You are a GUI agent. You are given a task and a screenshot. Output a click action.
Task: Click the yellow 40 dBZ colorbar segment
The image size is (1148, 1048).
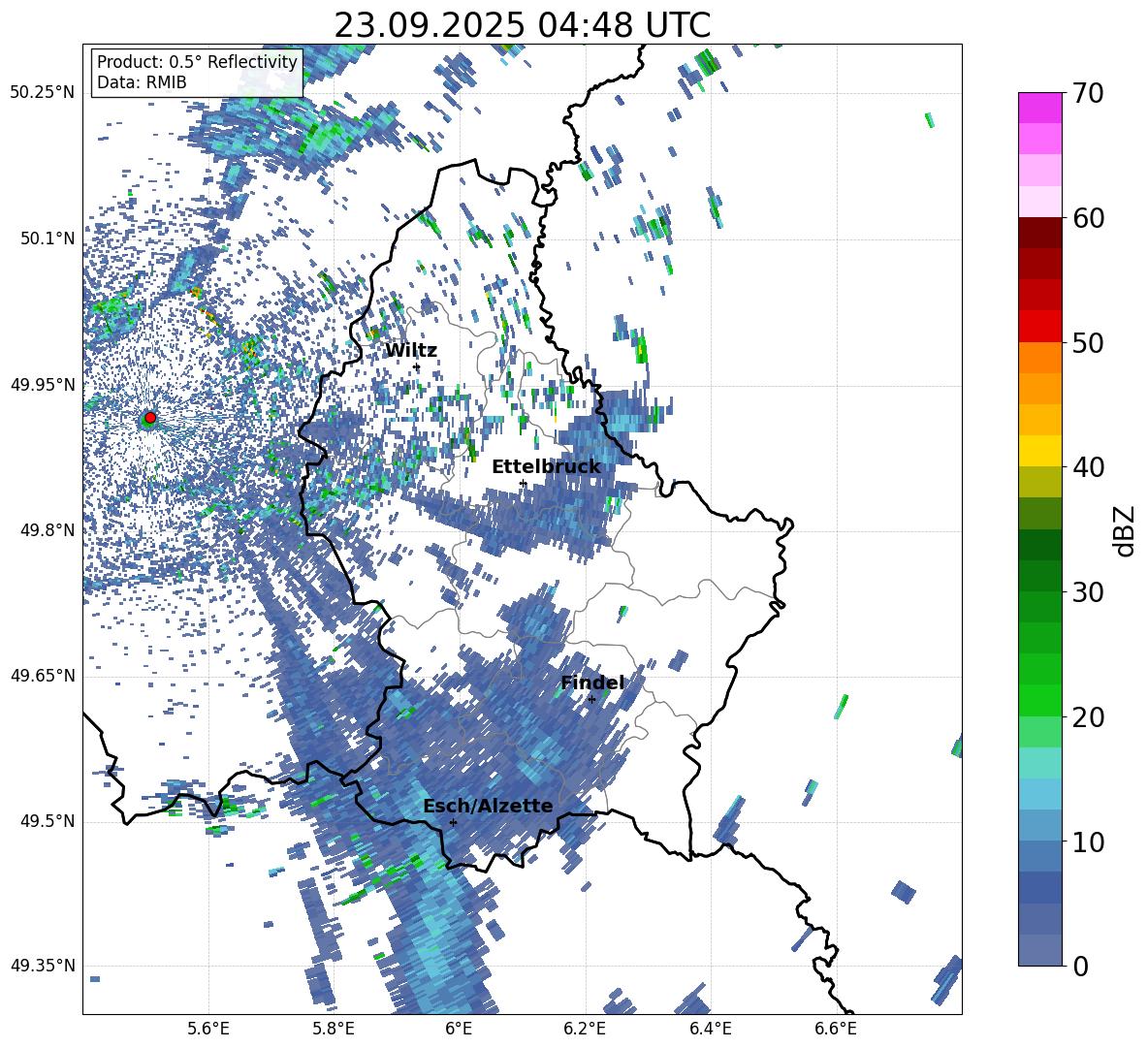(1039, 451)
